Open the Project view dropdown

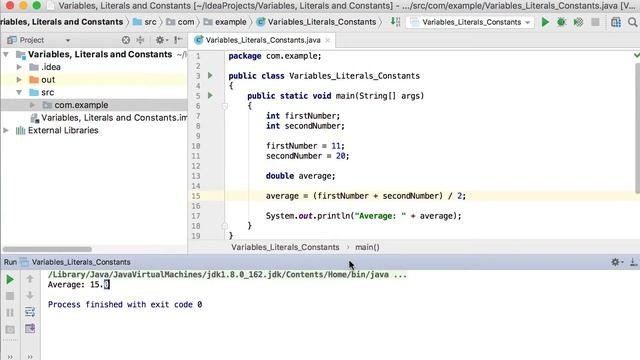click(68, 40)
